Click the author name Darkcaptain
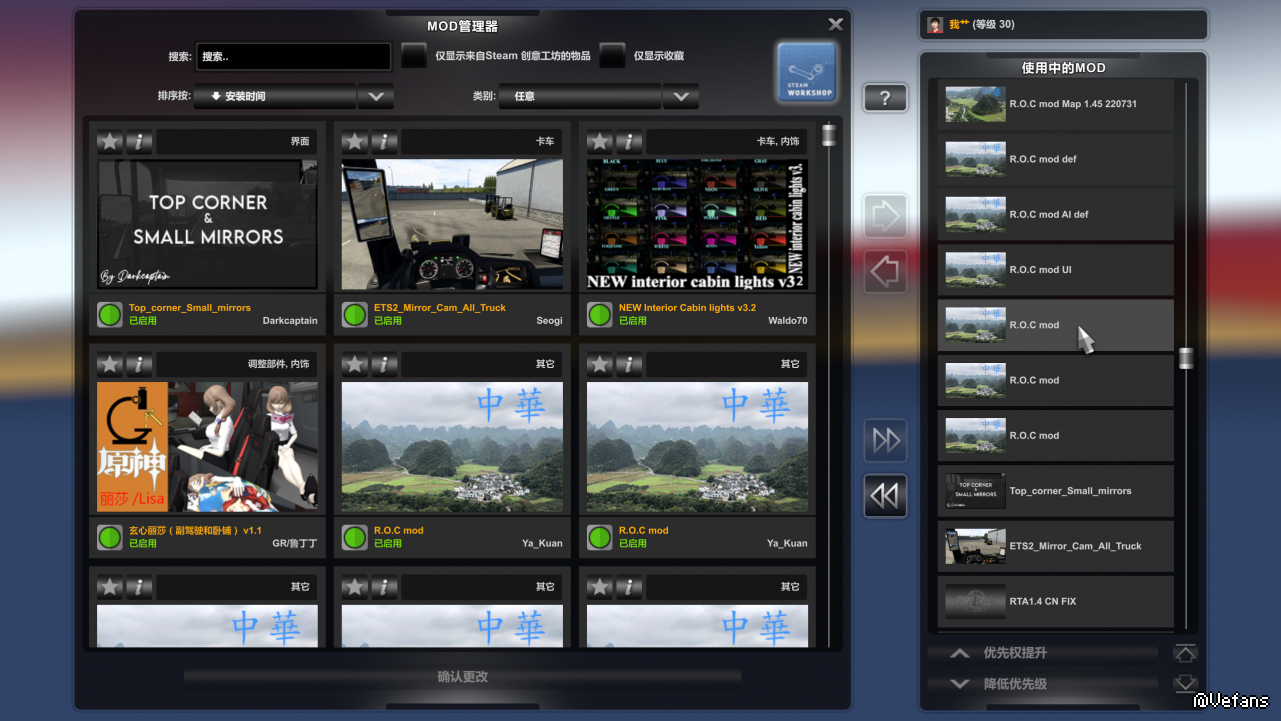 290,321
